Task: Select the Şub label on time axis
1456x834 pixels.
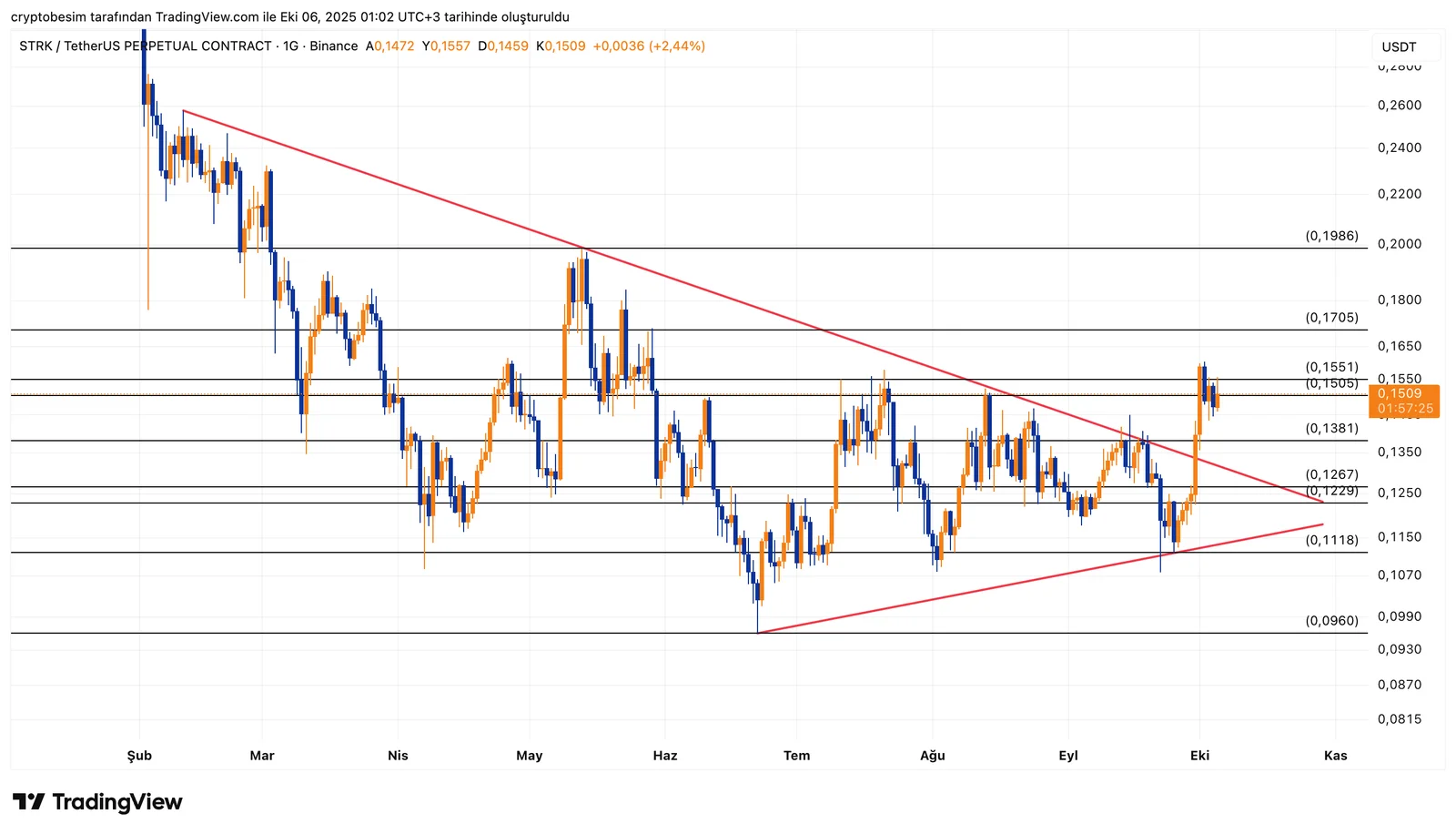Action: click(139, 756)
